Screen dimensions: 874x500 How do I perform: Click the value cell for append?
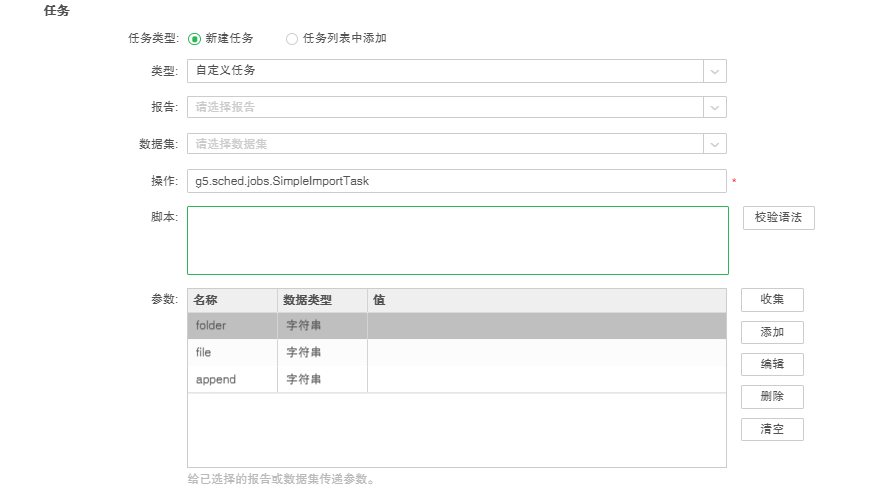click(546, 380)
